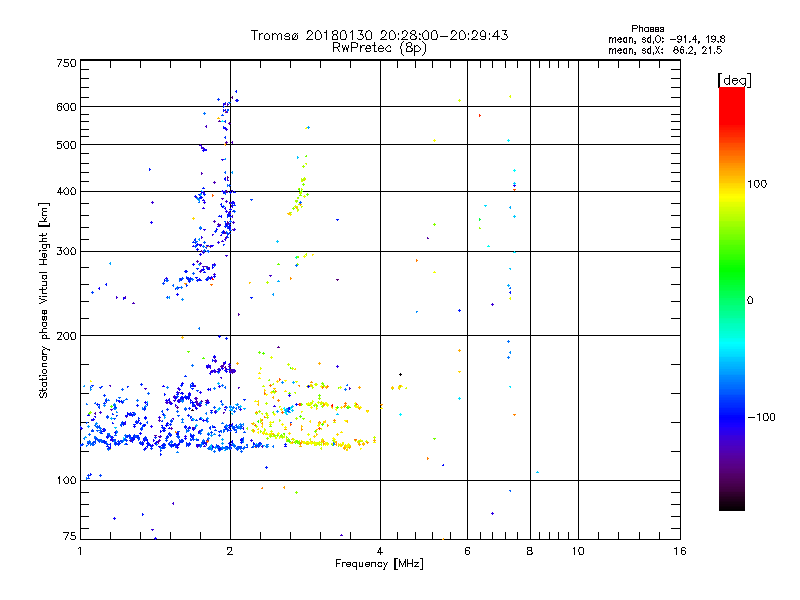
Task: Click the 'RwPretec (8p)' subtitle
Action: click(x=379, y=48)
